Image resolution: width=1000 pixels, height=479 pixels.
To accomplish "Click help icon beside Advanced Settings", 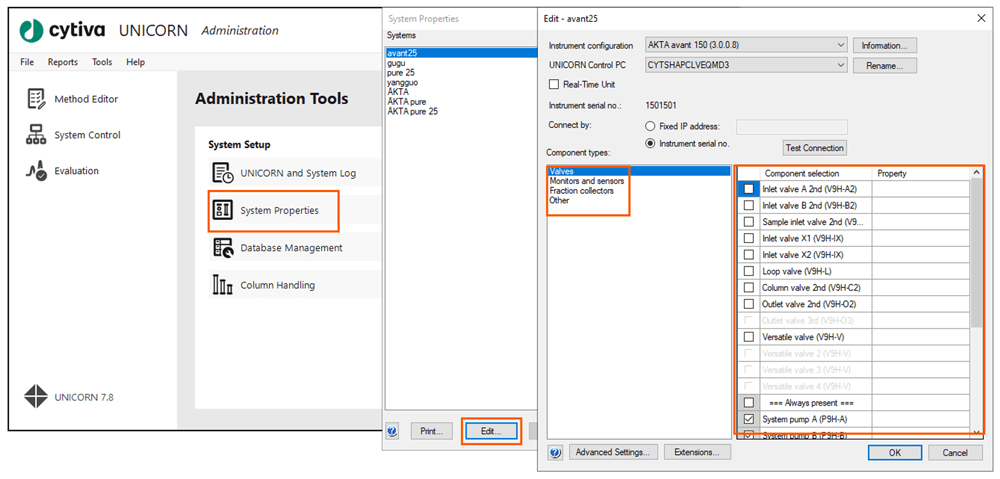I will click(555, 452).
